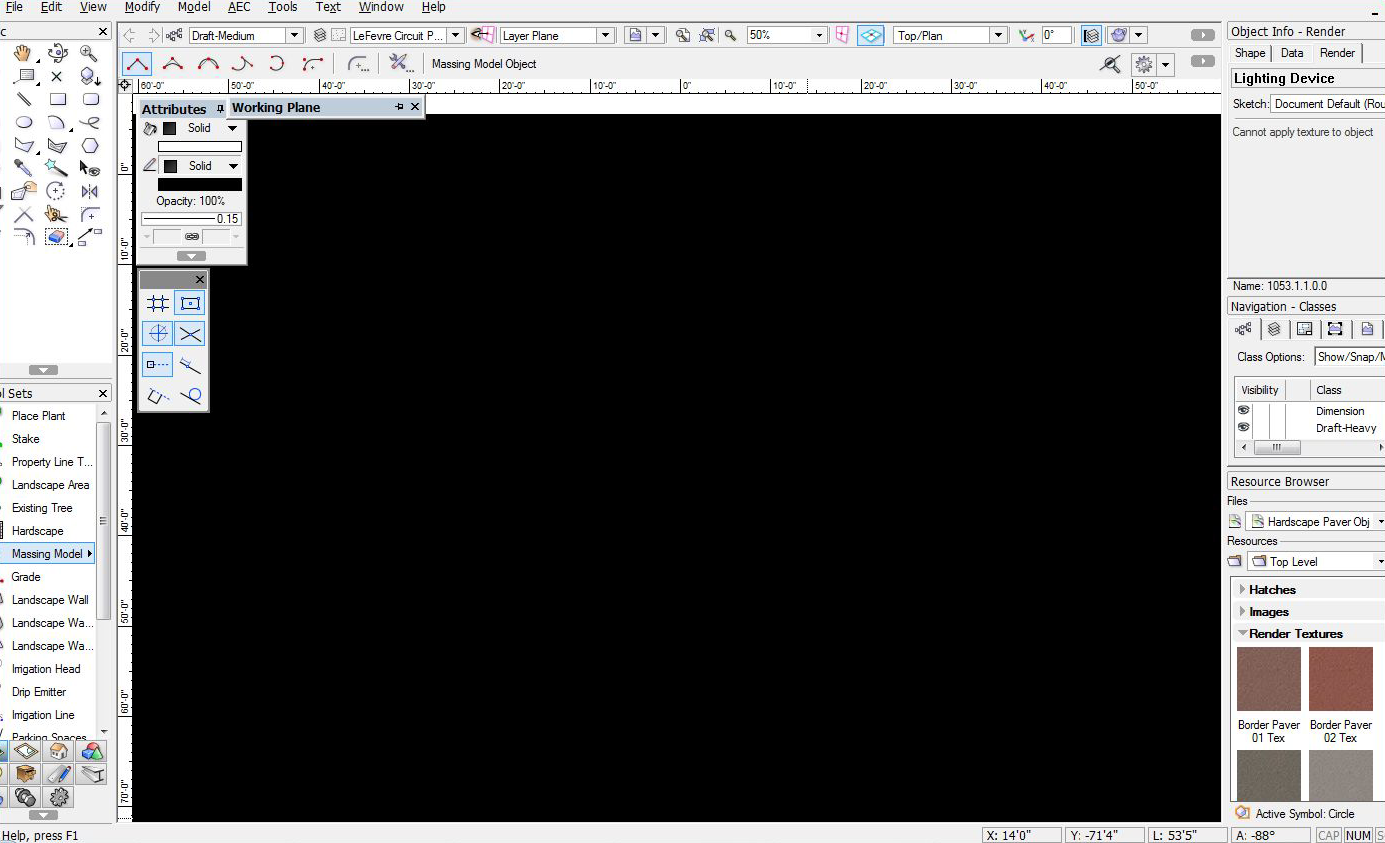Select the Border Paver 01 Tex thumbnail
Image resolution: width=1385 pixels, height=843 pixels.
(x=1268, y=679)
